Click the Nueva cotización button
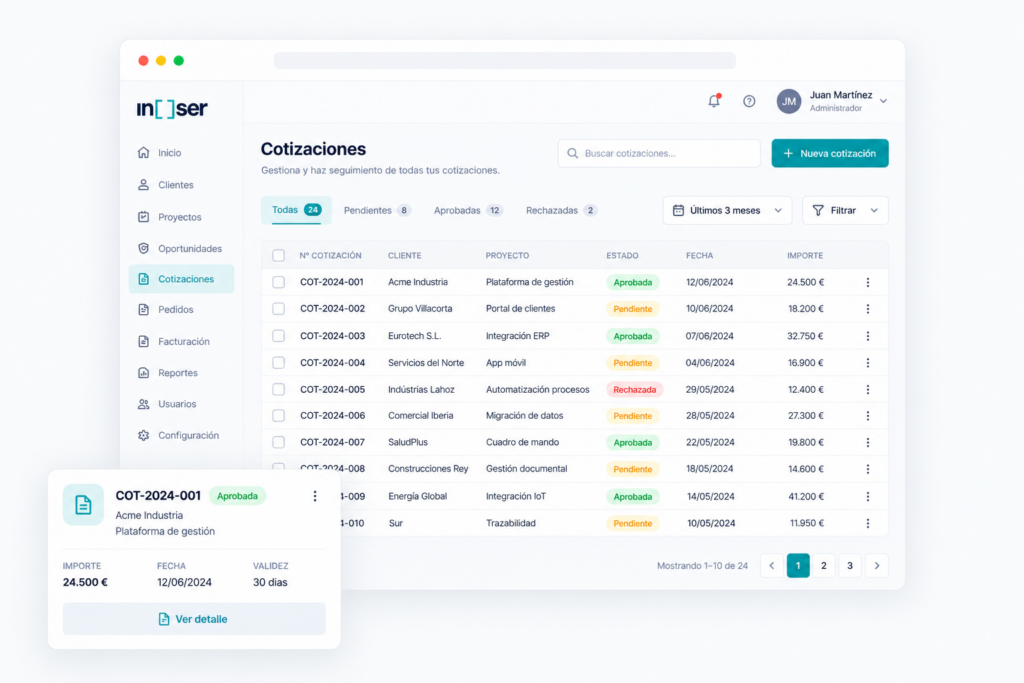Viewport: 1024px width, 683px height. tap(829, 153)
